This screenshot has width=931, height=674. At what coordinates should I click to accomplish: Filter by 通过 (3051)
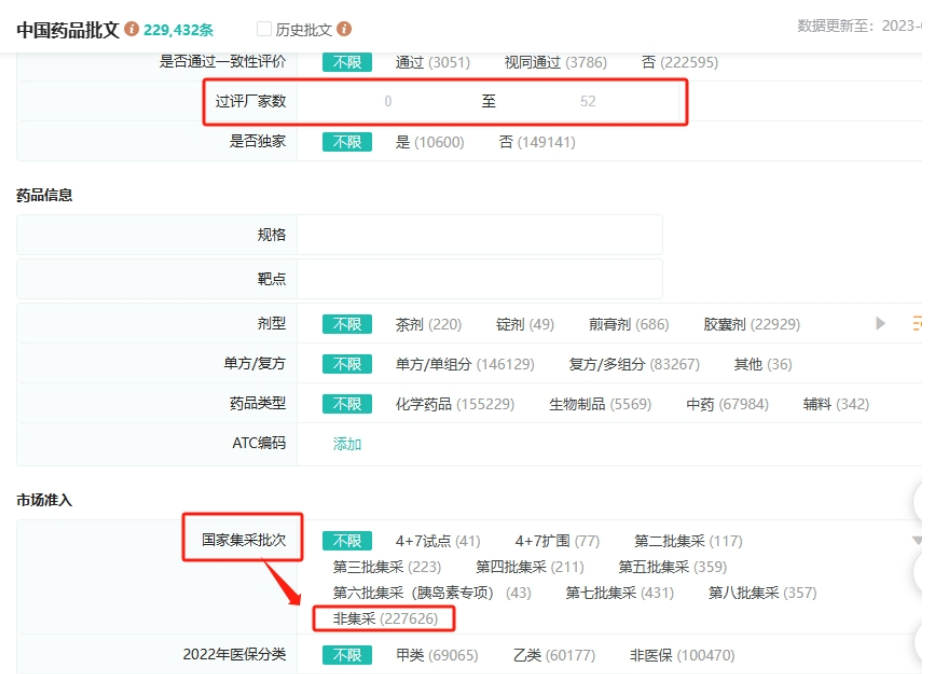click(x=433, y=62)
